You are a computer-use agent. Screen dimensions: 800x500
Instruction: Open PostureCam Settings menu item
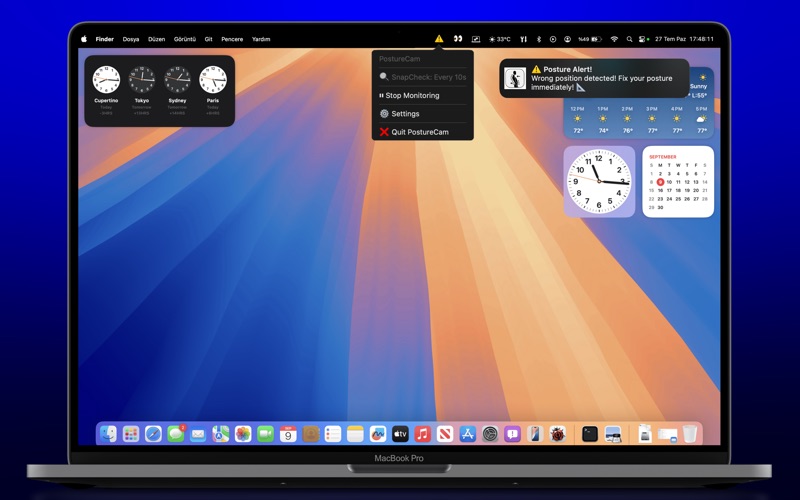405,114
